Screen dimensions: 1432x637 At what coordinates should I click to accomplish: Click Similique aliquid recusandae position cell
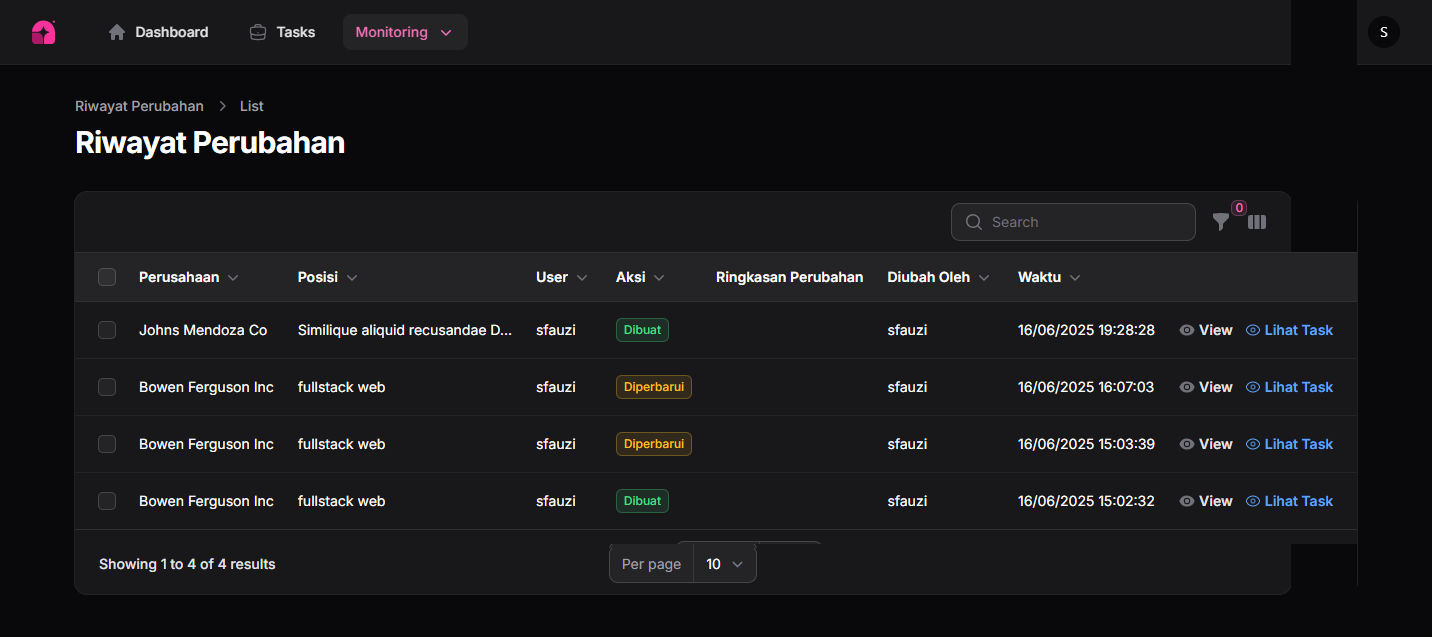405,330
